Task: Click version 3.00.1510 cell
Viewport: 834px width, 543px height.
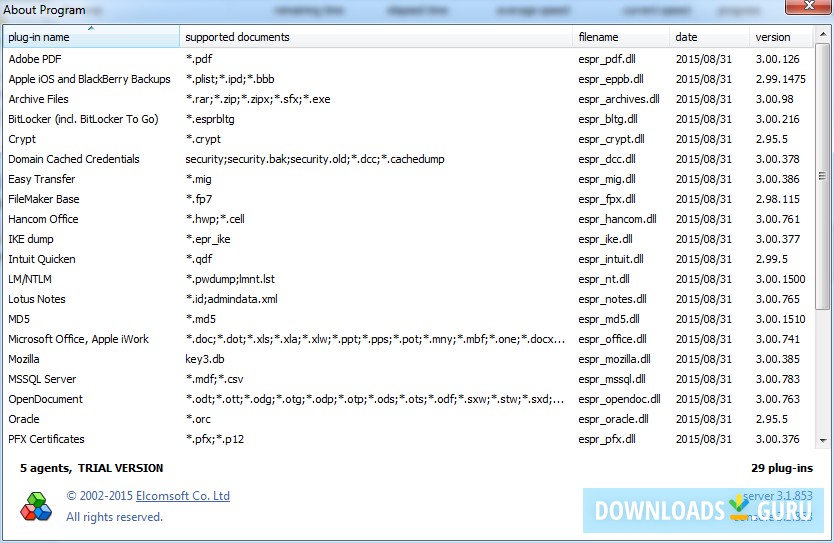Action: point(781,319)
